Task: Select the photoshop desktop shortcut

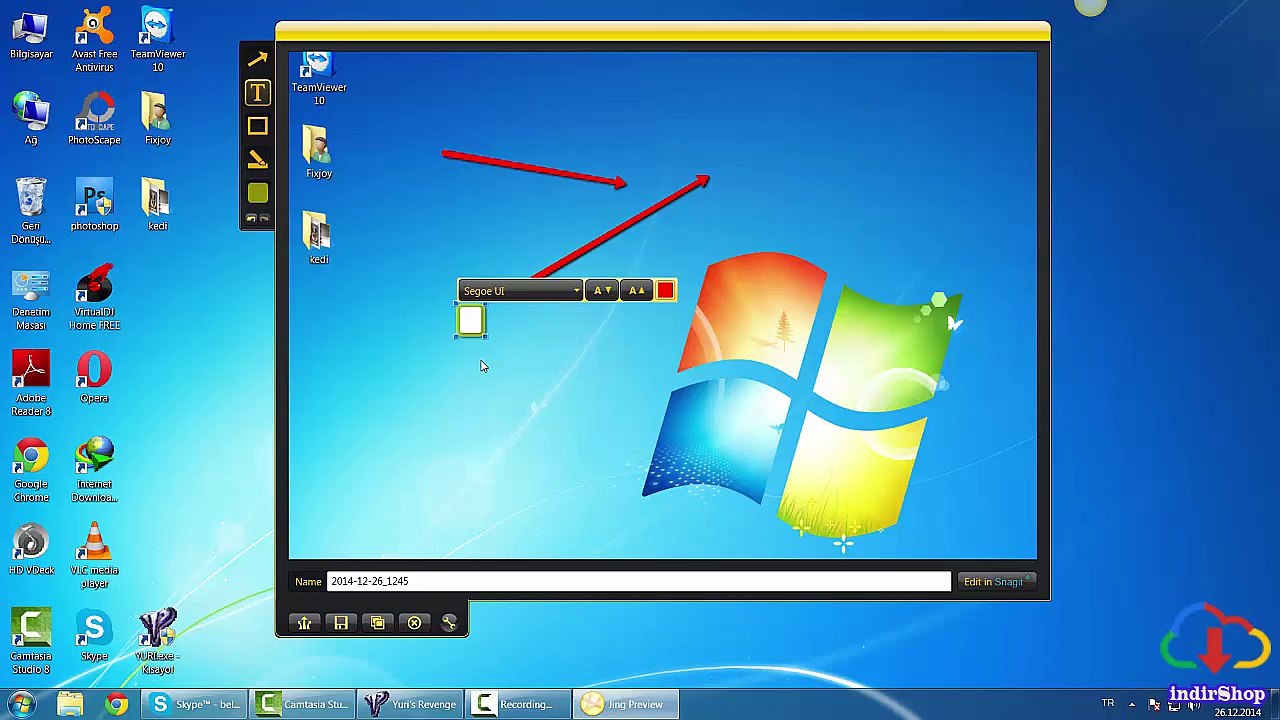Action: tap(94, 205)
